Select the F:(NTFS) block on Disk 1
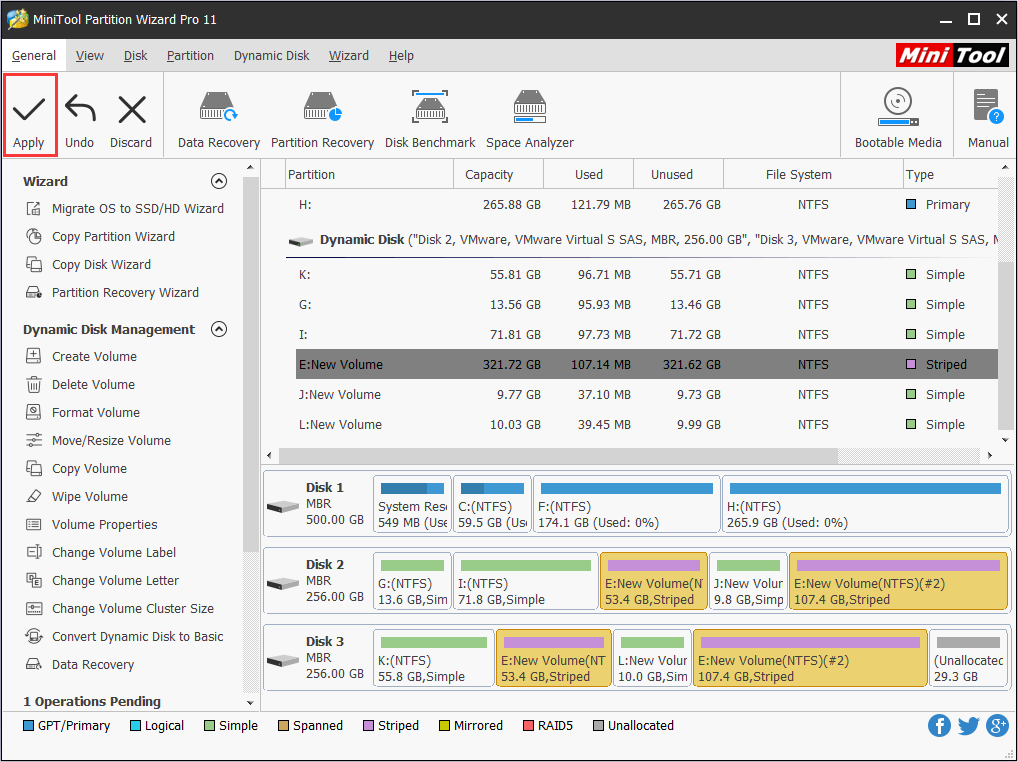Viewport: 1018px width, 762px height. [627, 504]
